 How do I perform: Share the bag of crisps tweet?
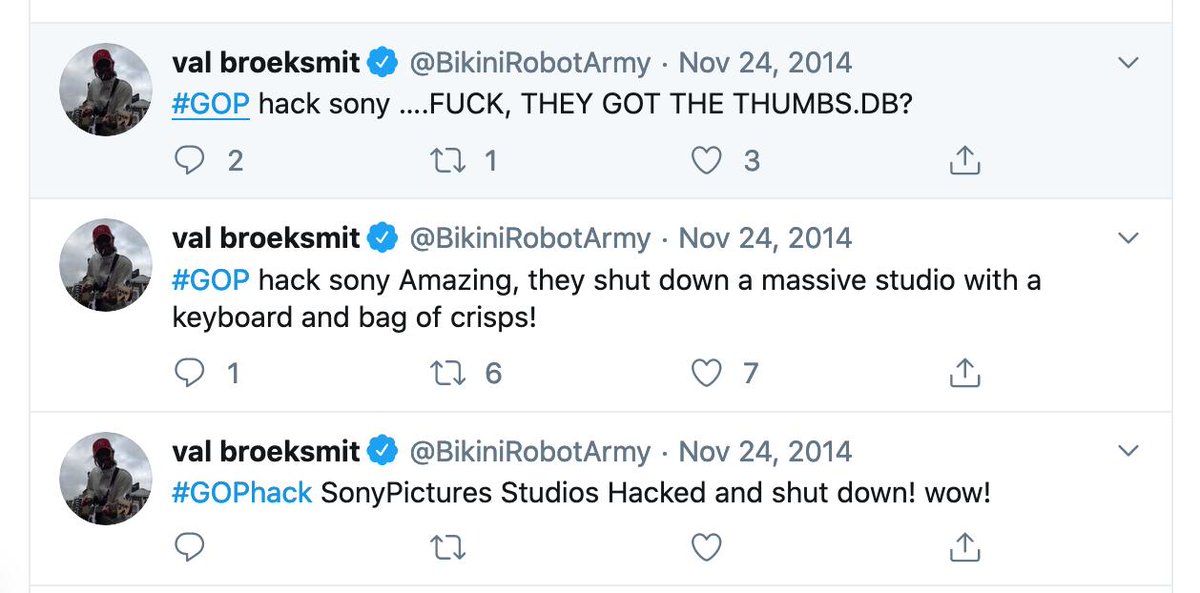[963, 373]
